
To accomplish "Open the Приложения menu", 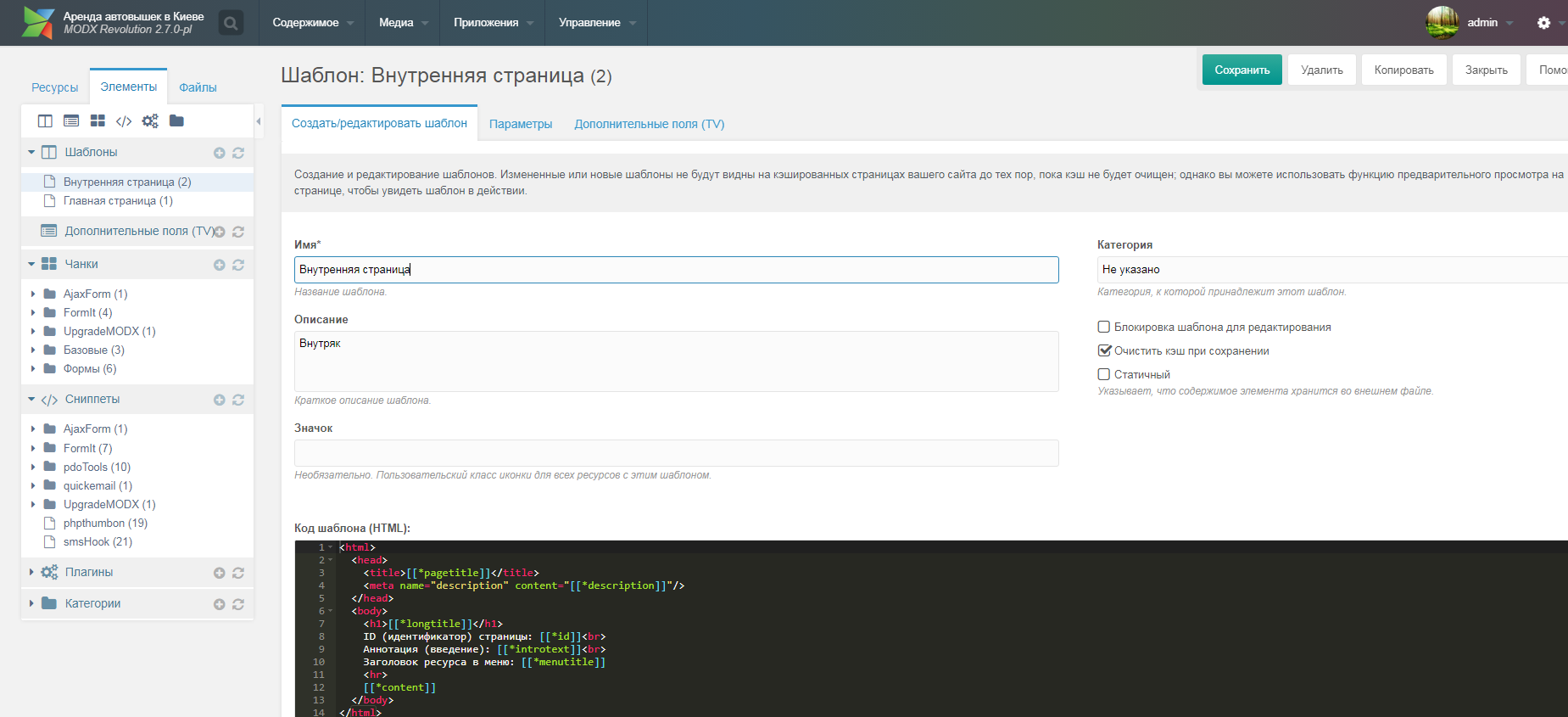I will pyautogui.click(x=493, y=23).
